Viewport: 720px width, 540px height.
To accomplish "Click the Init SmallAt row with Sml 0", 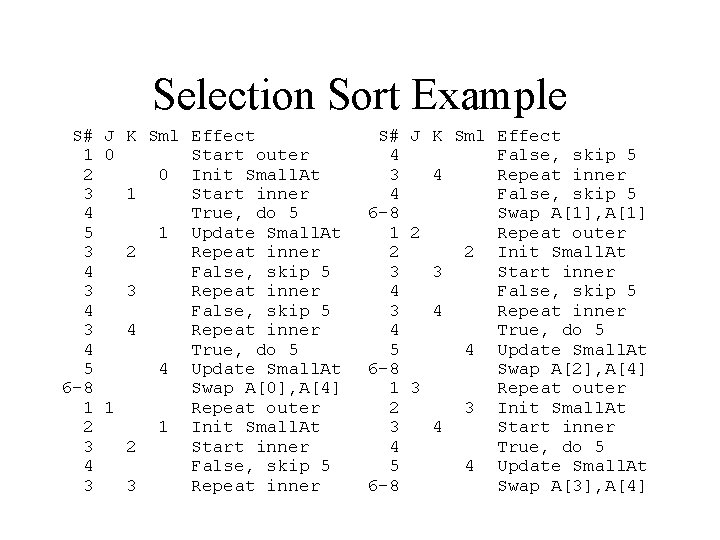I will pyautogui.click(x=202, y=175).
